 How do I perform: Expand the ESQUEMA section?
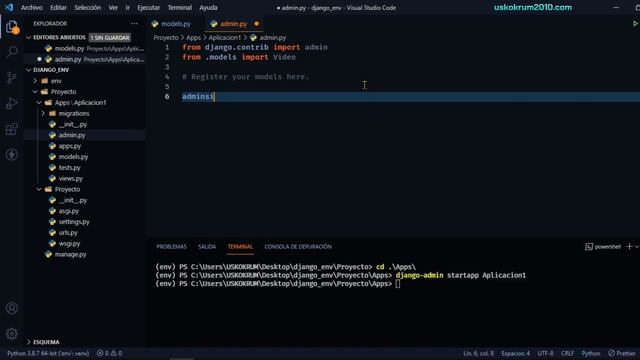pos(46,342)
